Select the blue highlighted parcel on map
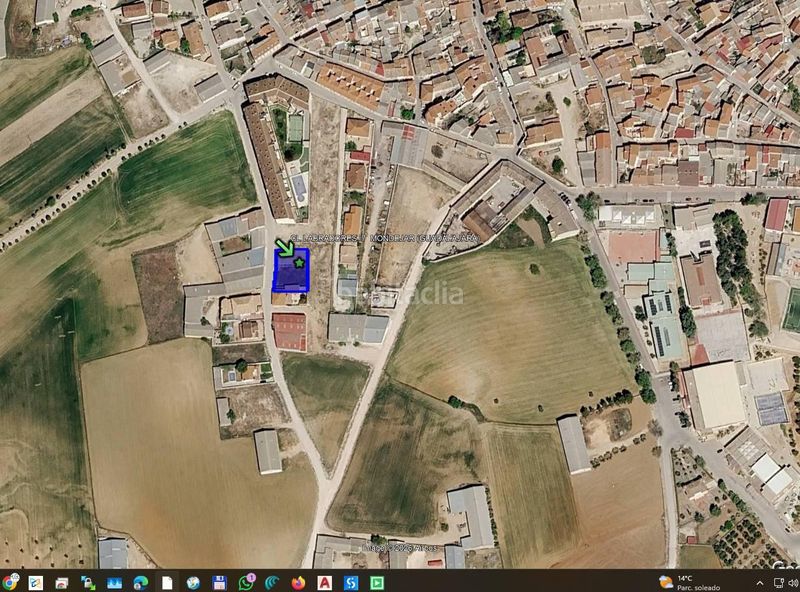Viewport: 800px width, 592px height. [290, 270]
